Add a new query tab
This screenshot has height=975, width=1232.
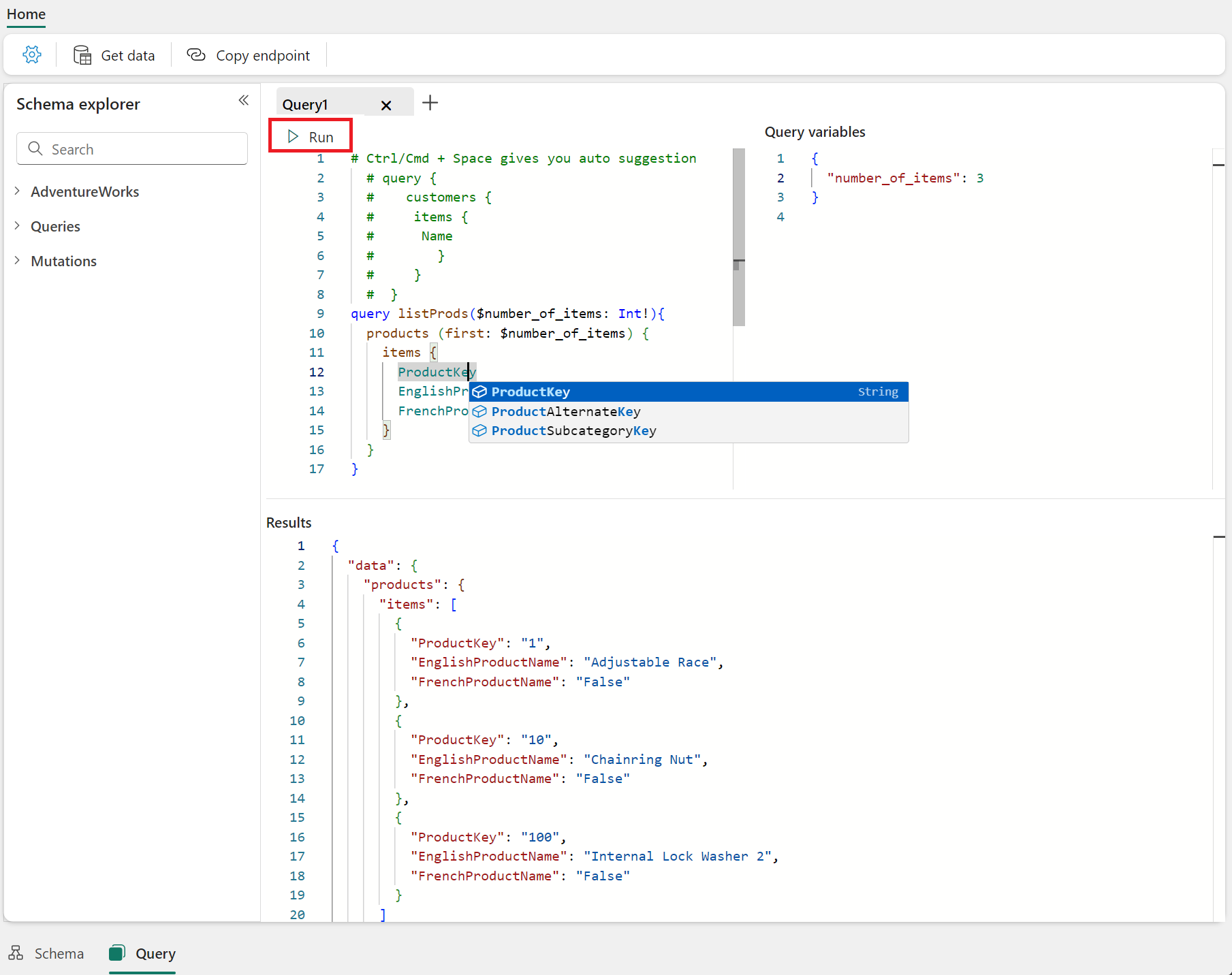click(x=430, y=103)
